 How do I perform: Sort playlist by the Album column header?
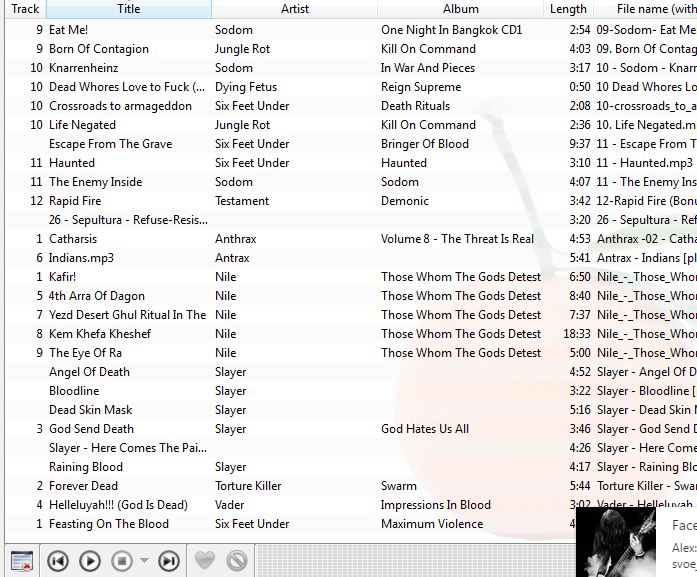tap(461, 9)
